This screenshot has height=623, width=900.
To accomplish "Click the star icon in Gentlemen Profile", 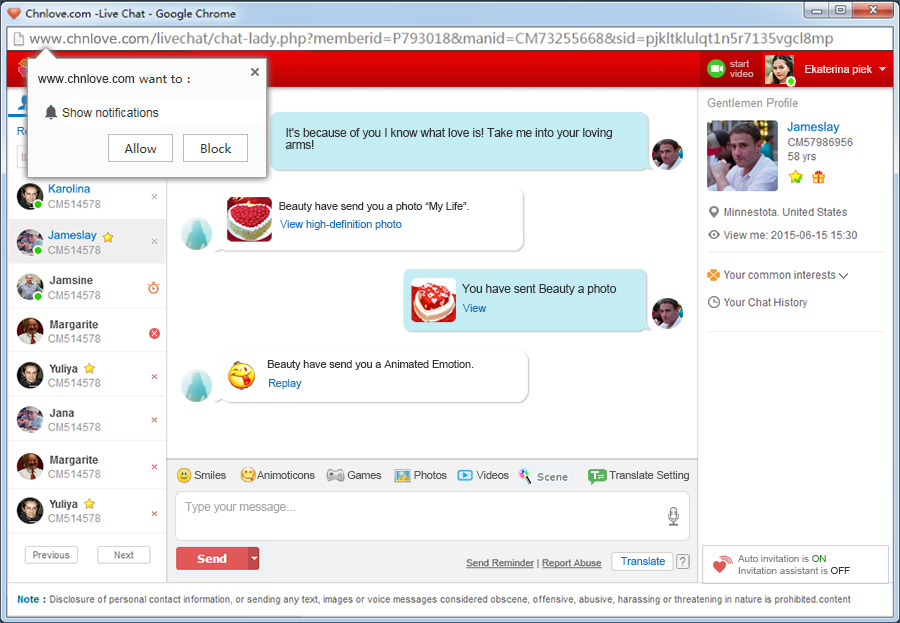I will pyautogui.click(x=796, y=177).
